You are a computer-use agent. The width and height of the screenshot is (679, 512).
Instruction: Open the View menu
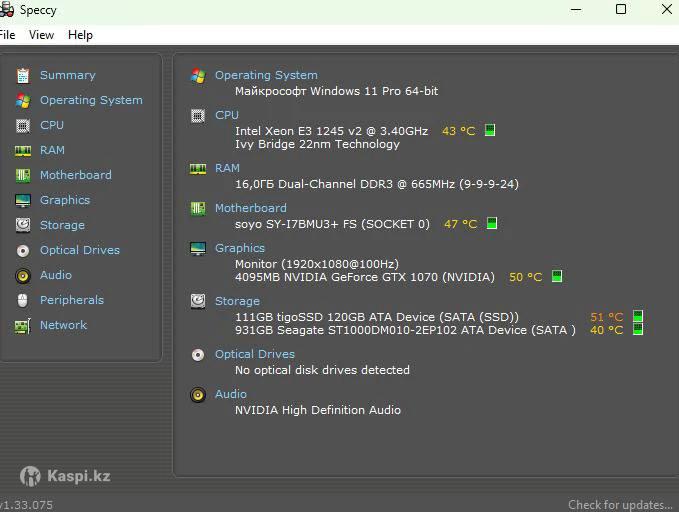[x=41, y=35]
